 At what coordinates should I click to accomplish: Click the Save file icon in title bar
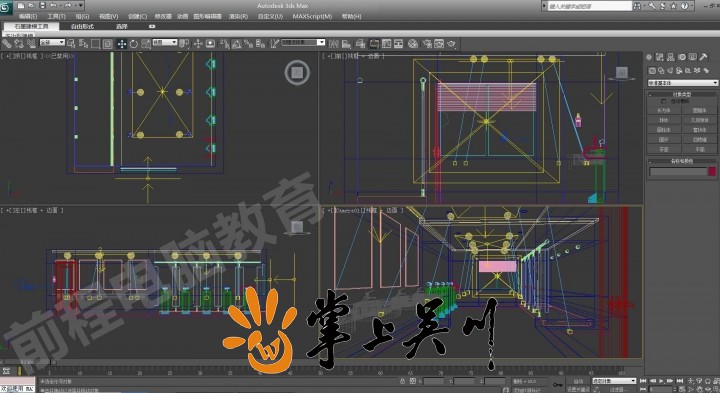pyautogui.click(x=42, y=6)
